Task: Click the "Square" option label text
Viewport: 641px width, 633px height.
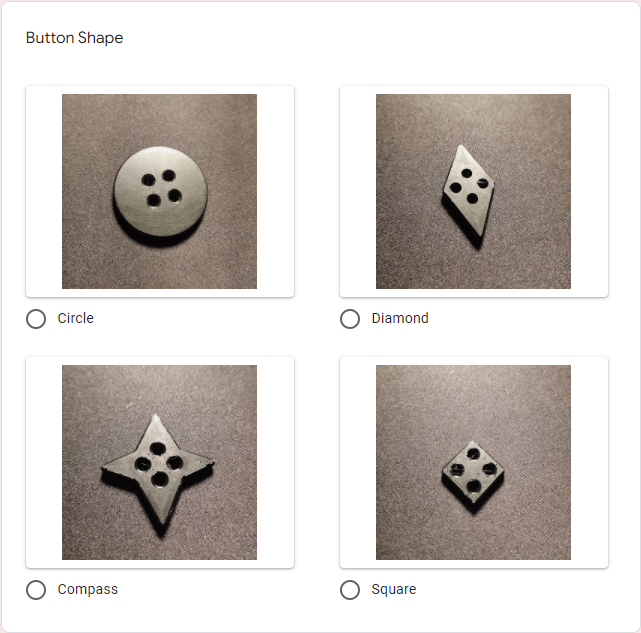Action: click(394, 589)
